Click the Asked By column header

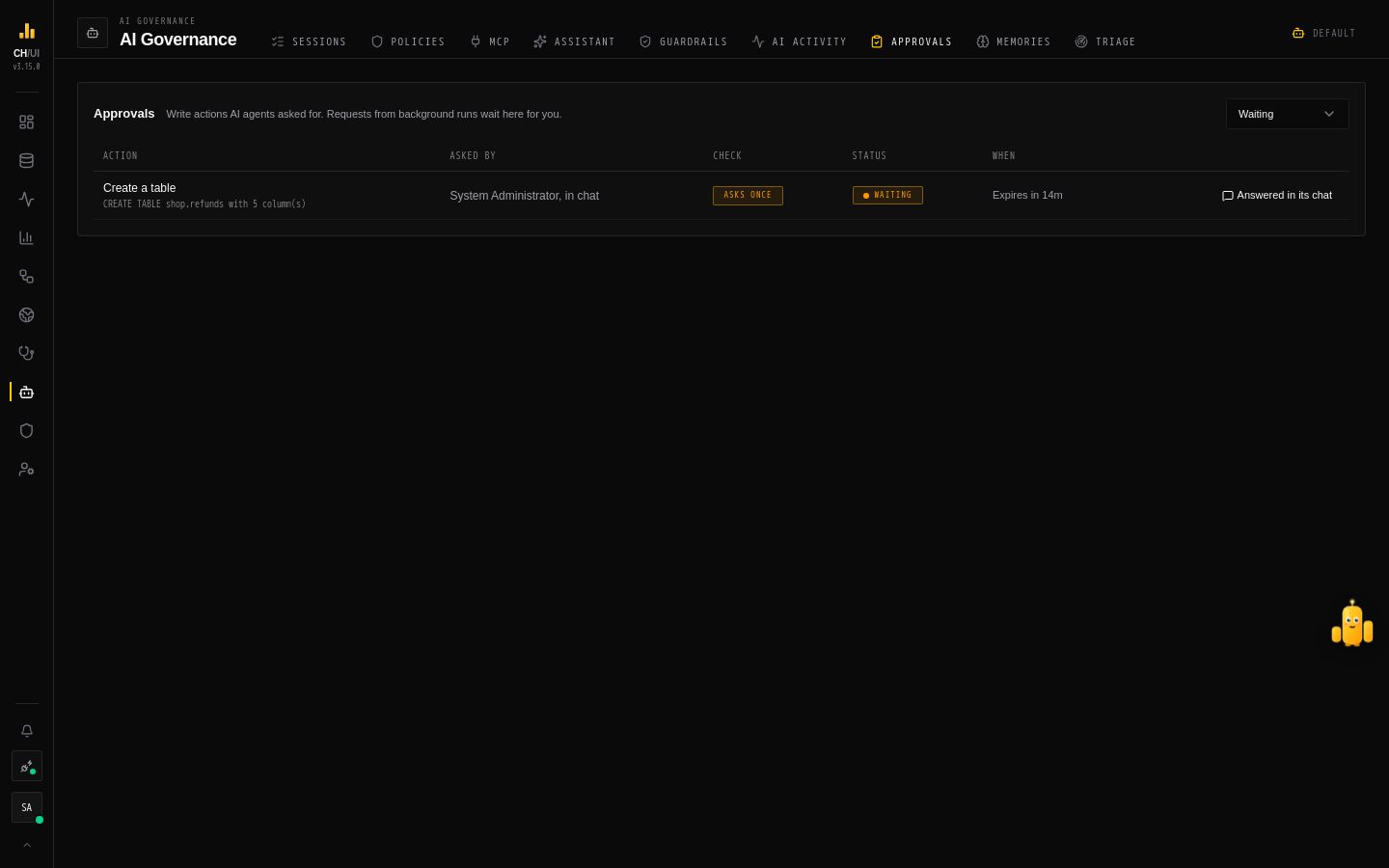tap(473, 156)
